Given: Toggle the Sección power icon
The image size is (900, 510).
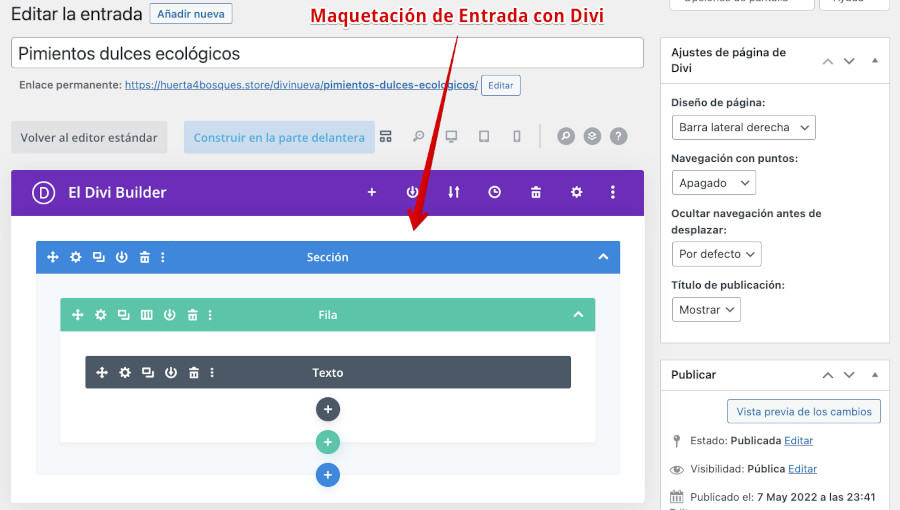Looking at the screenshot, I should point(122,257).
